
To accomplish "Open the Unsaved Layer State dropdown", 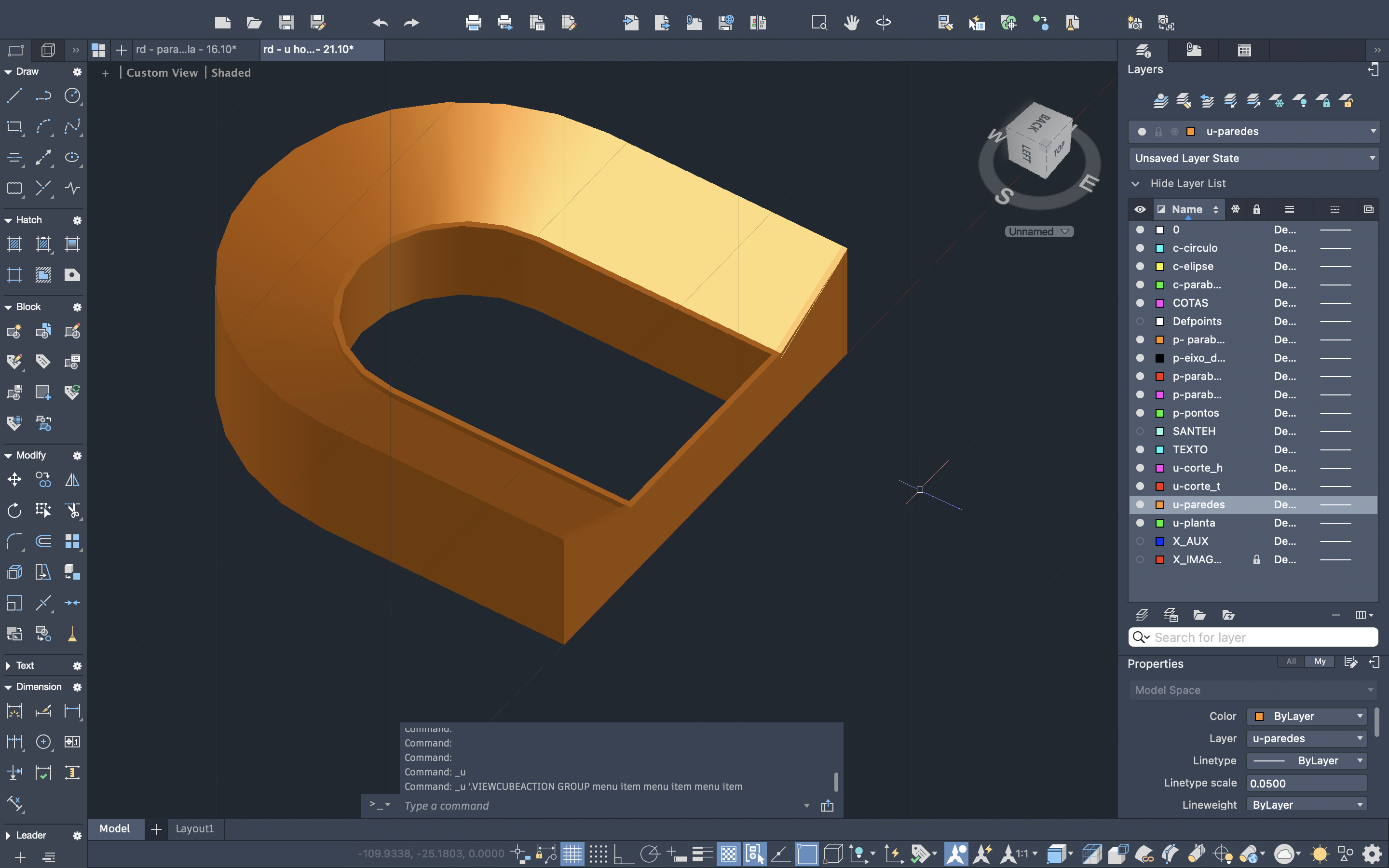I will click(x=1253, y=159).
